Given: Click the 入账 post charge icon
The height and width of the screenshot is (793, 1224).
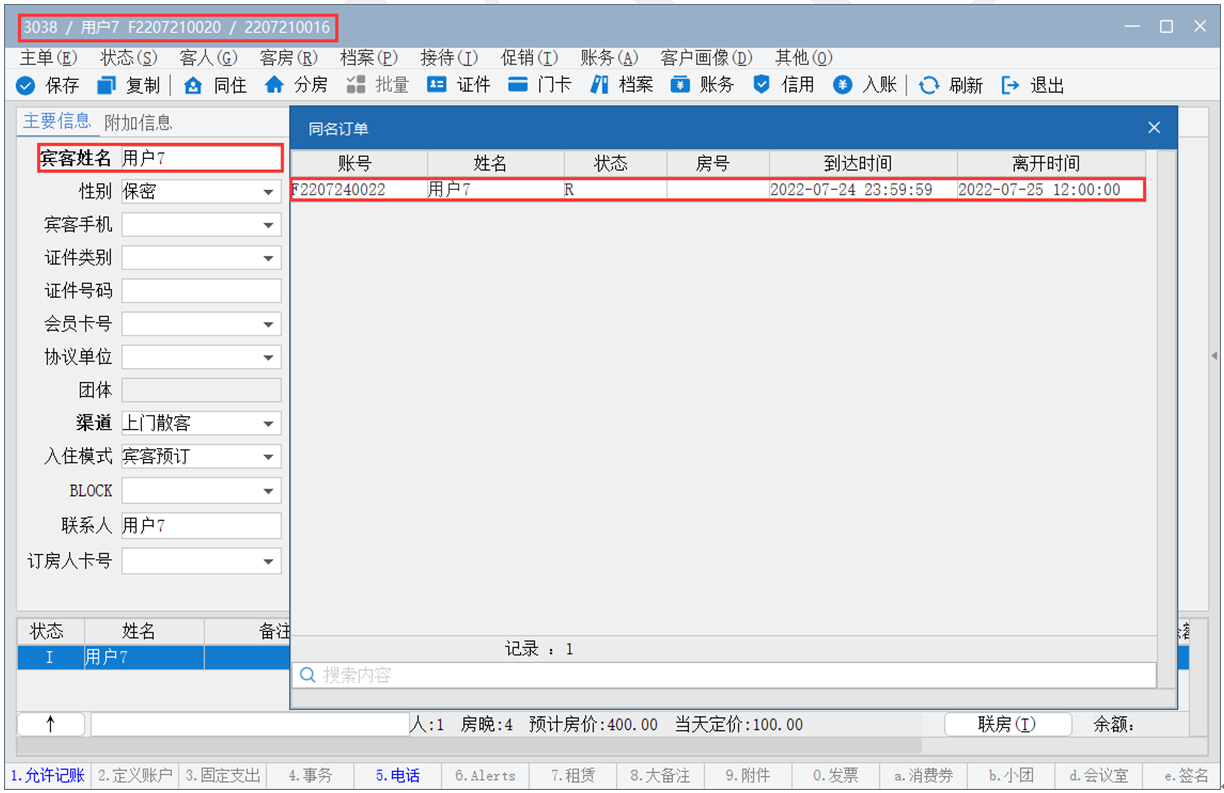Looking at the screenshot, I should coord(843,85).
